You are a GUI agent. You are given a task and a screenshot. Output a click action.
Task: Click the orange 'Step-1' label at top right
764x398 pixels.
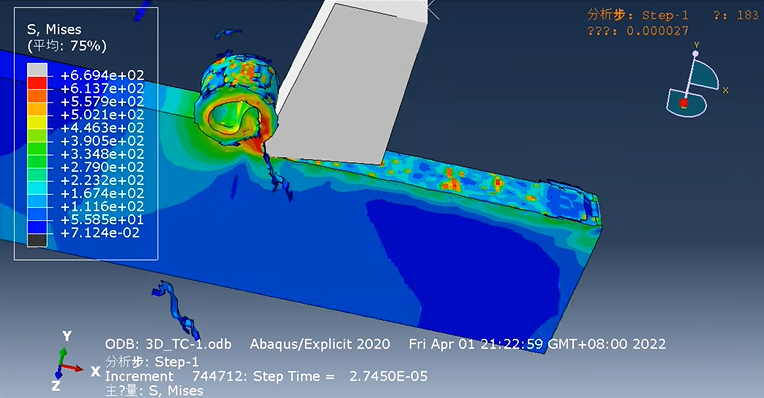[665, 15]
